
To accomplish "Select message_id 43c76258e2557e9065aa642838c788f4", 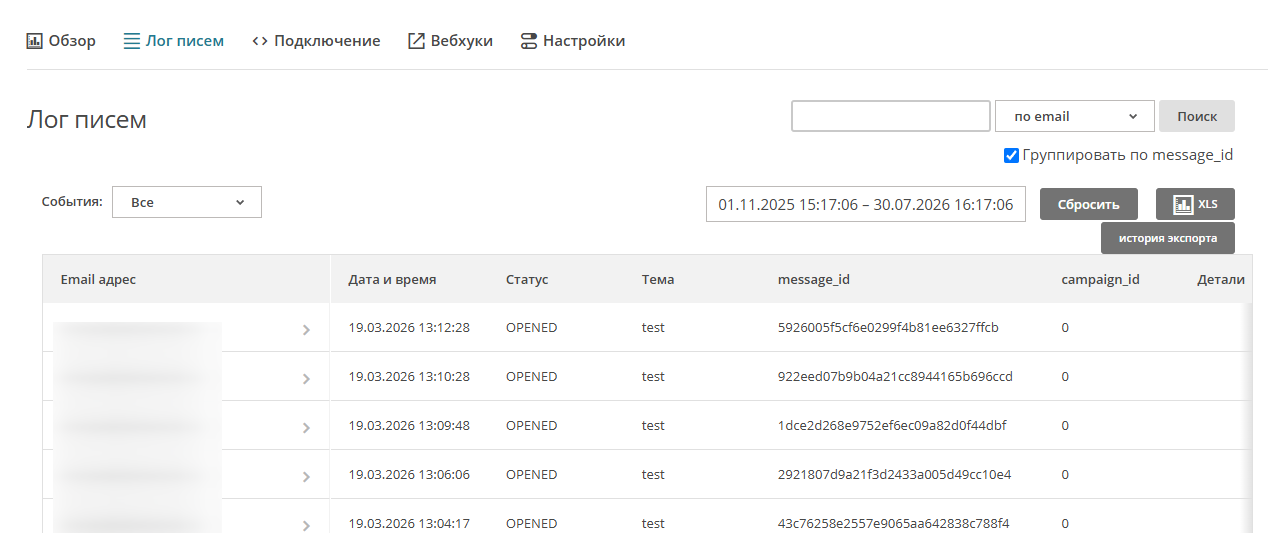I will 893,523.
